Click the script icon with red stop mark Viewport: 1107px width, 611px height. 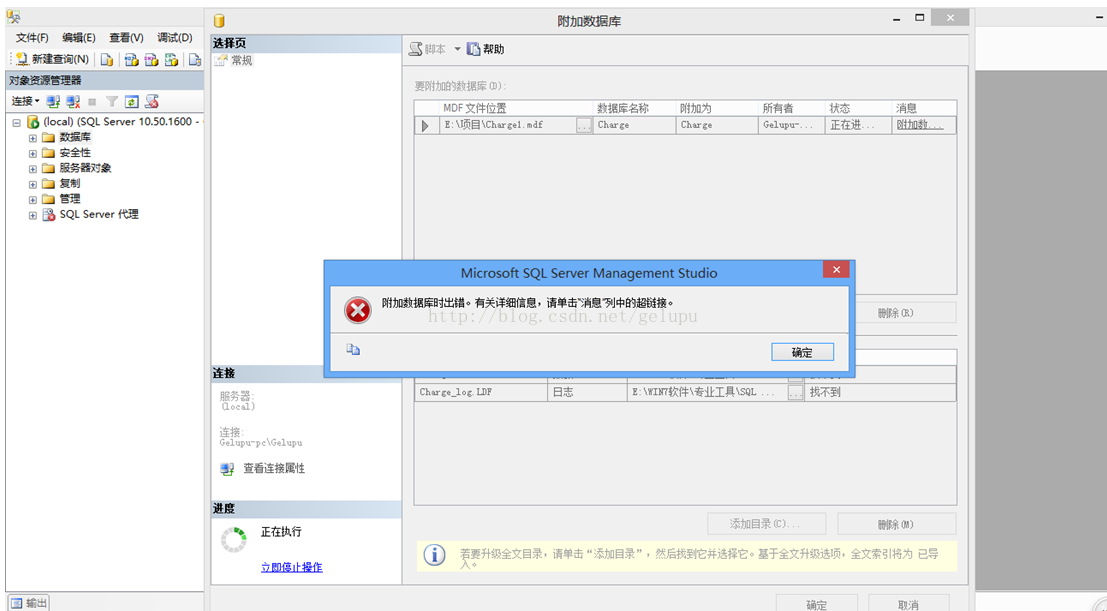(x=152, y=102)
